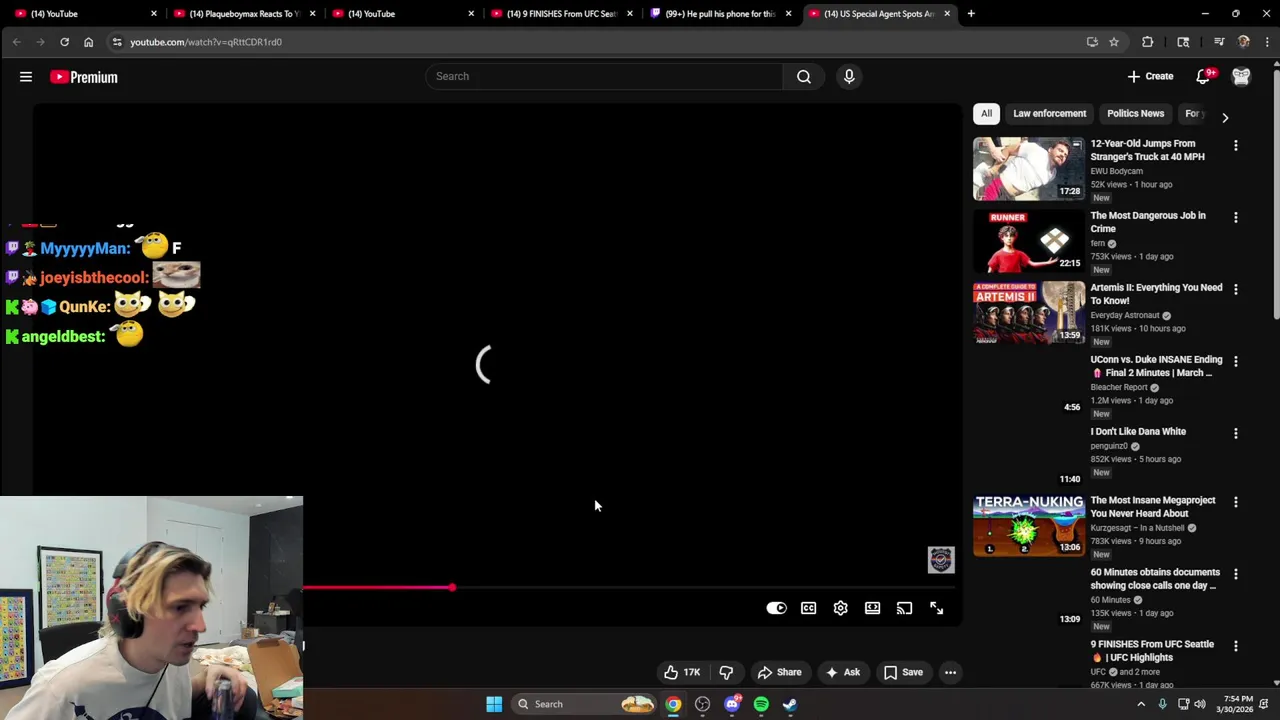This screenshot has width=1280, height=720.
Task: Toggle the autoplay switch
Action: pyautogui.click(x=777, y=608)
